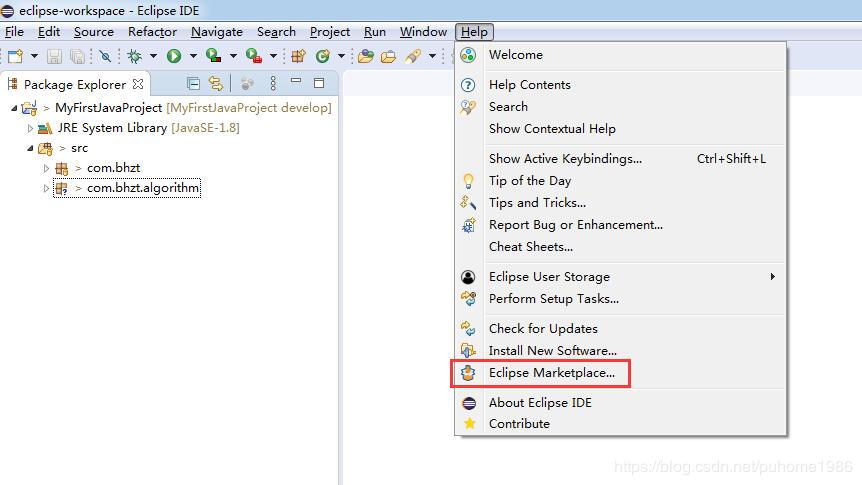Maximize the Package Explorer panel
The height and width of the screenshot is (485, 862).
tap(319, 83)
